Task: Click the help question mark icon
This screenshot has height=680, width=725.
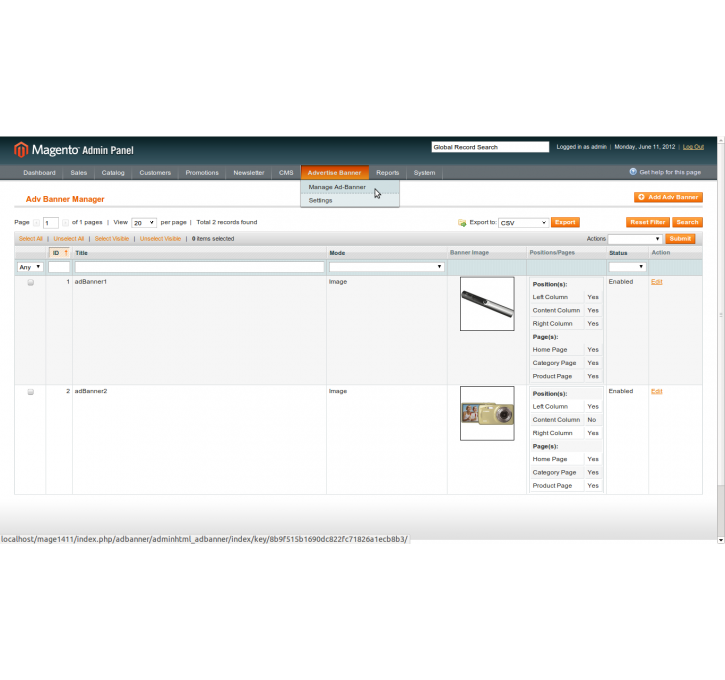Action: (x=633, y=172)
